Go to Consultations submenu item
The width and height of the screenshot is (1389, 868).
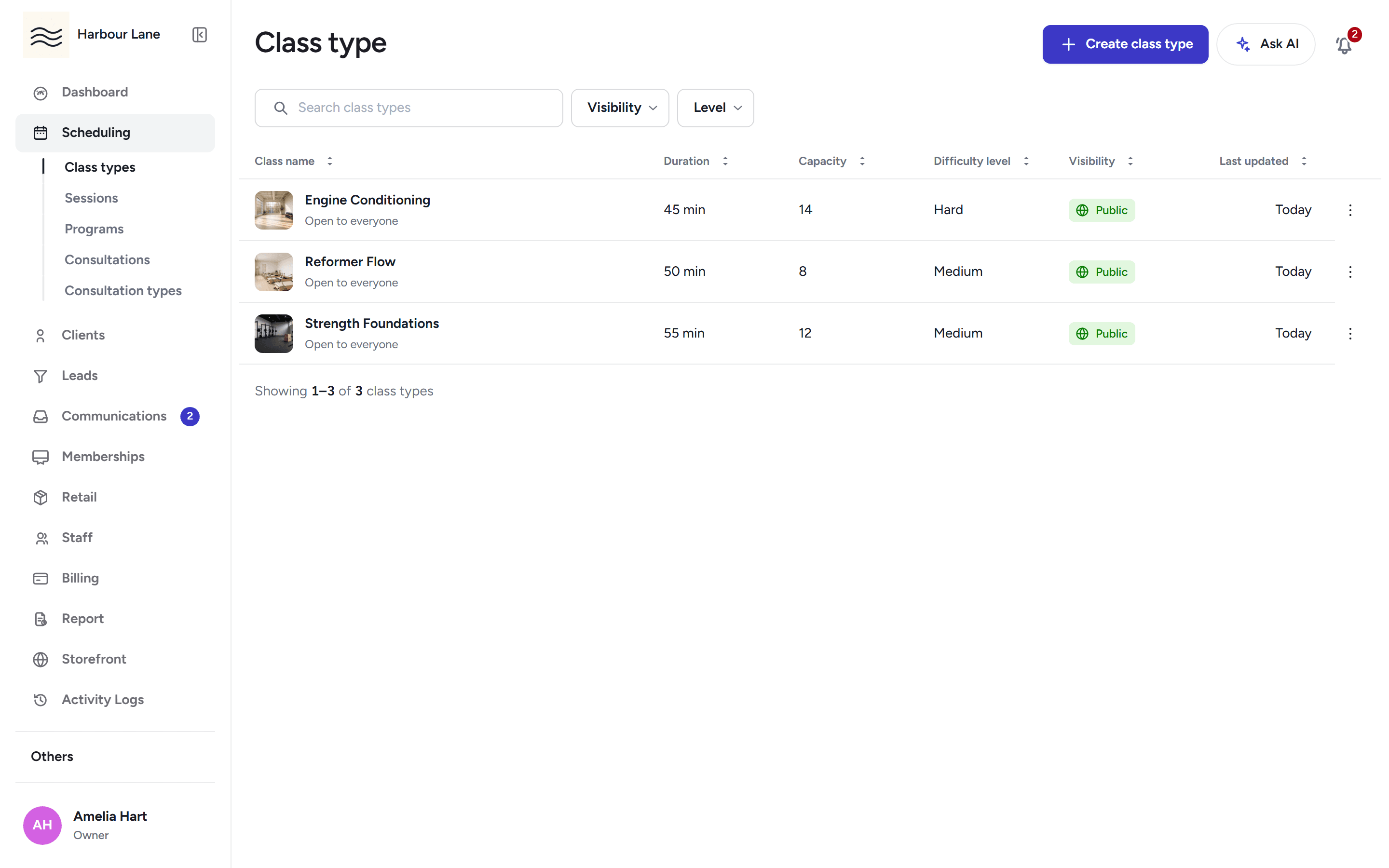tap(108, 260)
